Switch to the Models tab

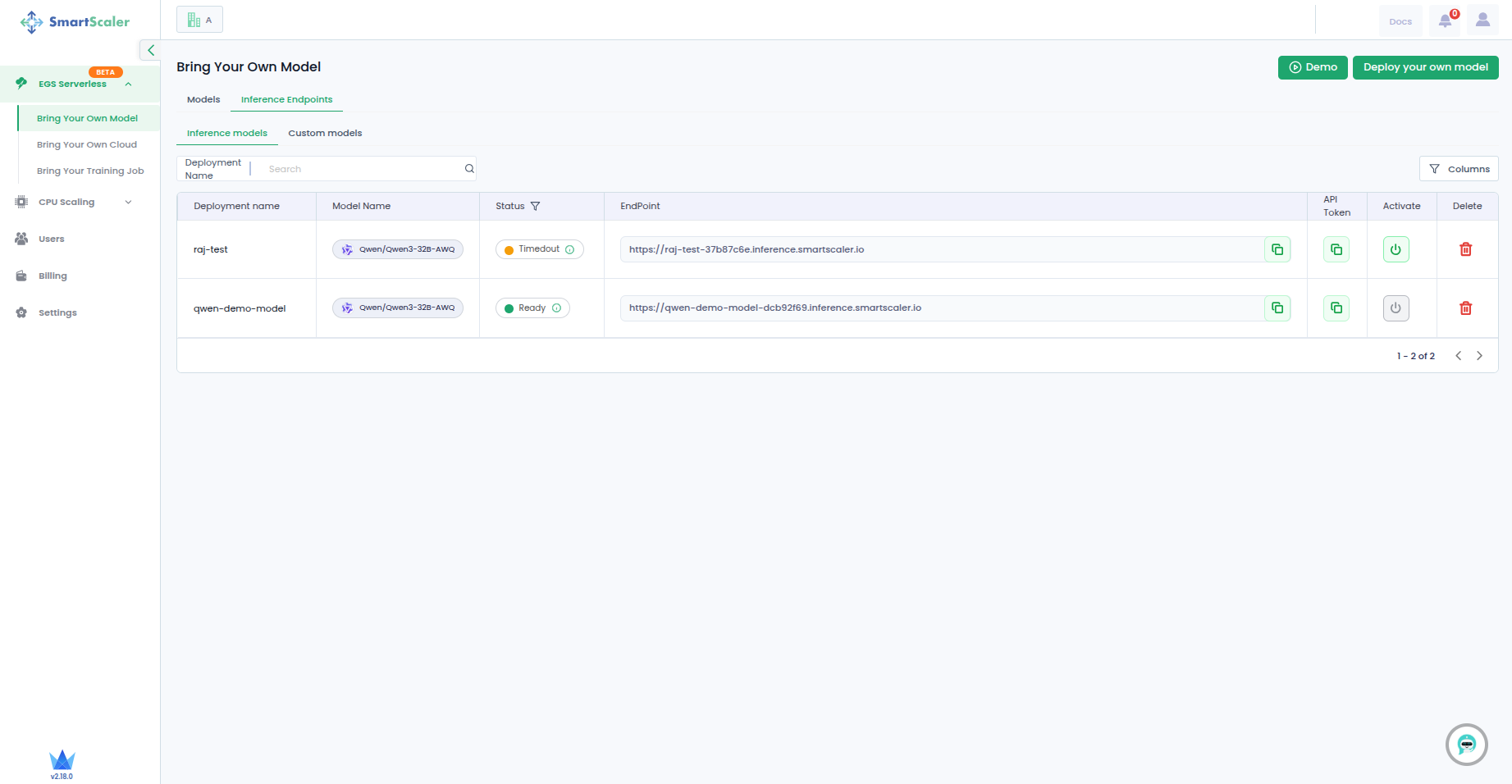[x=203, y=100]
